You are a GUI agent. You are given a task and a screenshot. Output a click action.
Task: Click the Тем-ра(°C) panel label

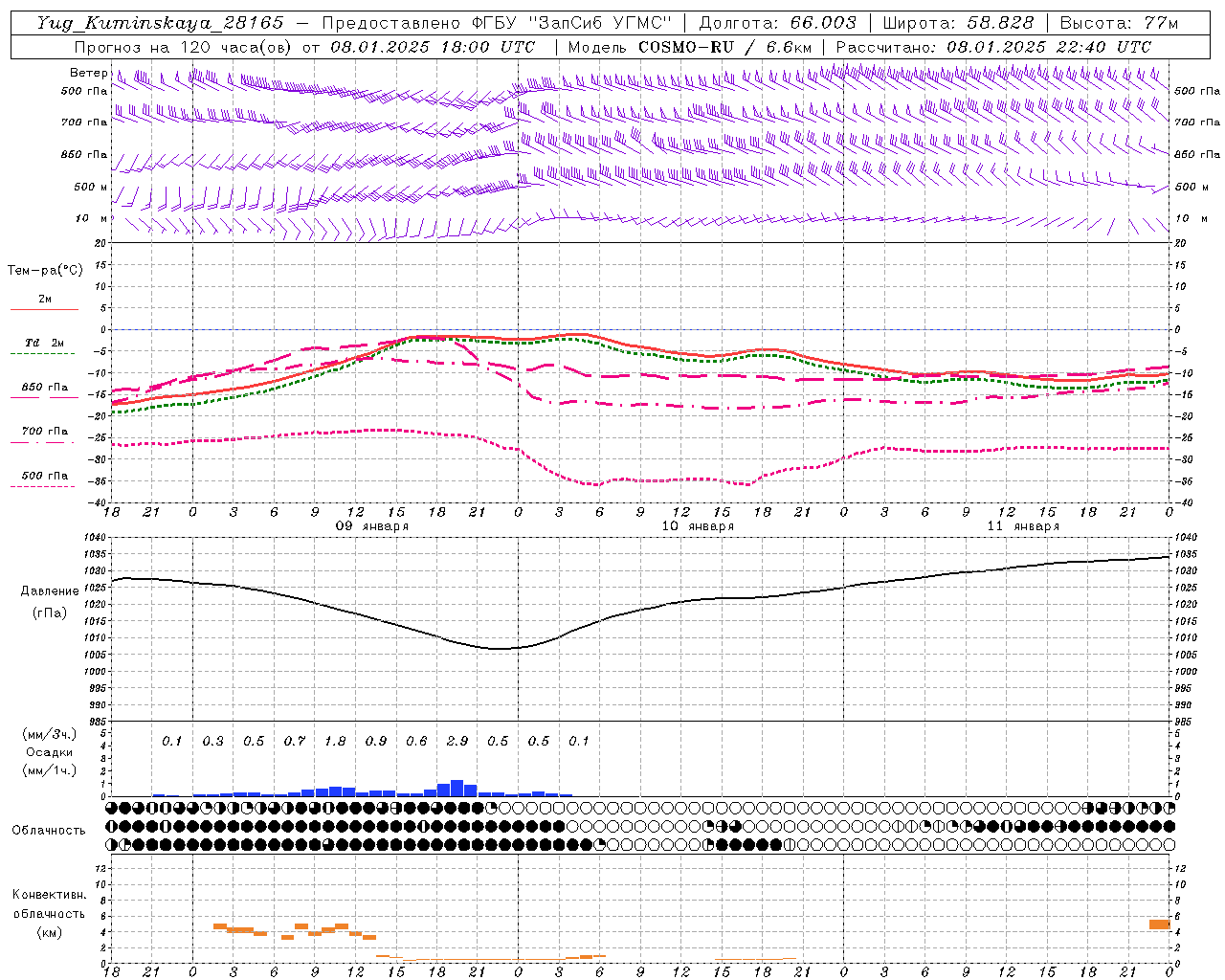pyautogui.click(x=45, y=271)
